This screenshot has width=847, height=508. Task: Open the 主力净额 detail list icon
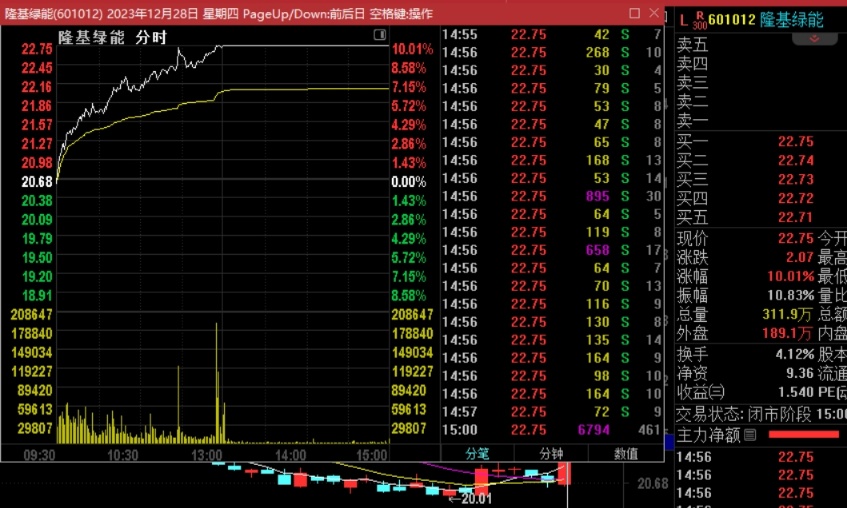[x=750, y=435]
